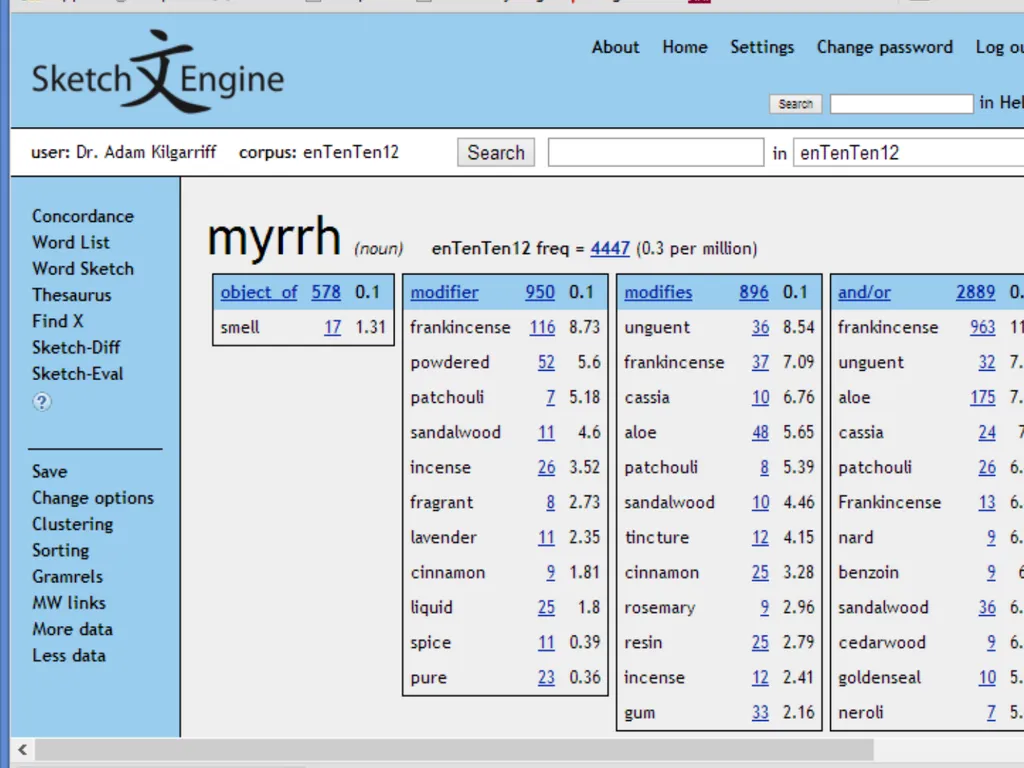Select the word 'cedarwood' in and/or column
The height and width of the screenshot is (768, 1024).
882,643
